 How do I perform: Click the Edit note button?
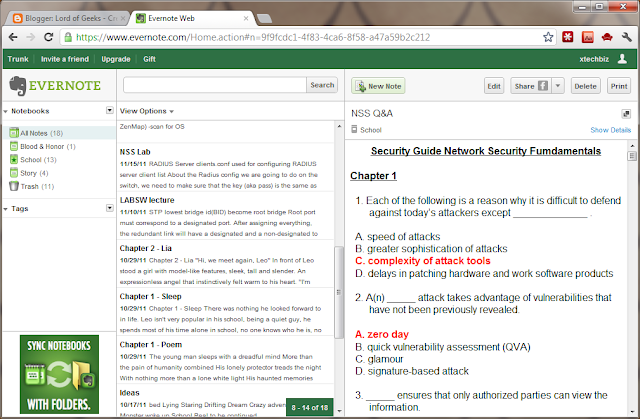pos(493,86)
